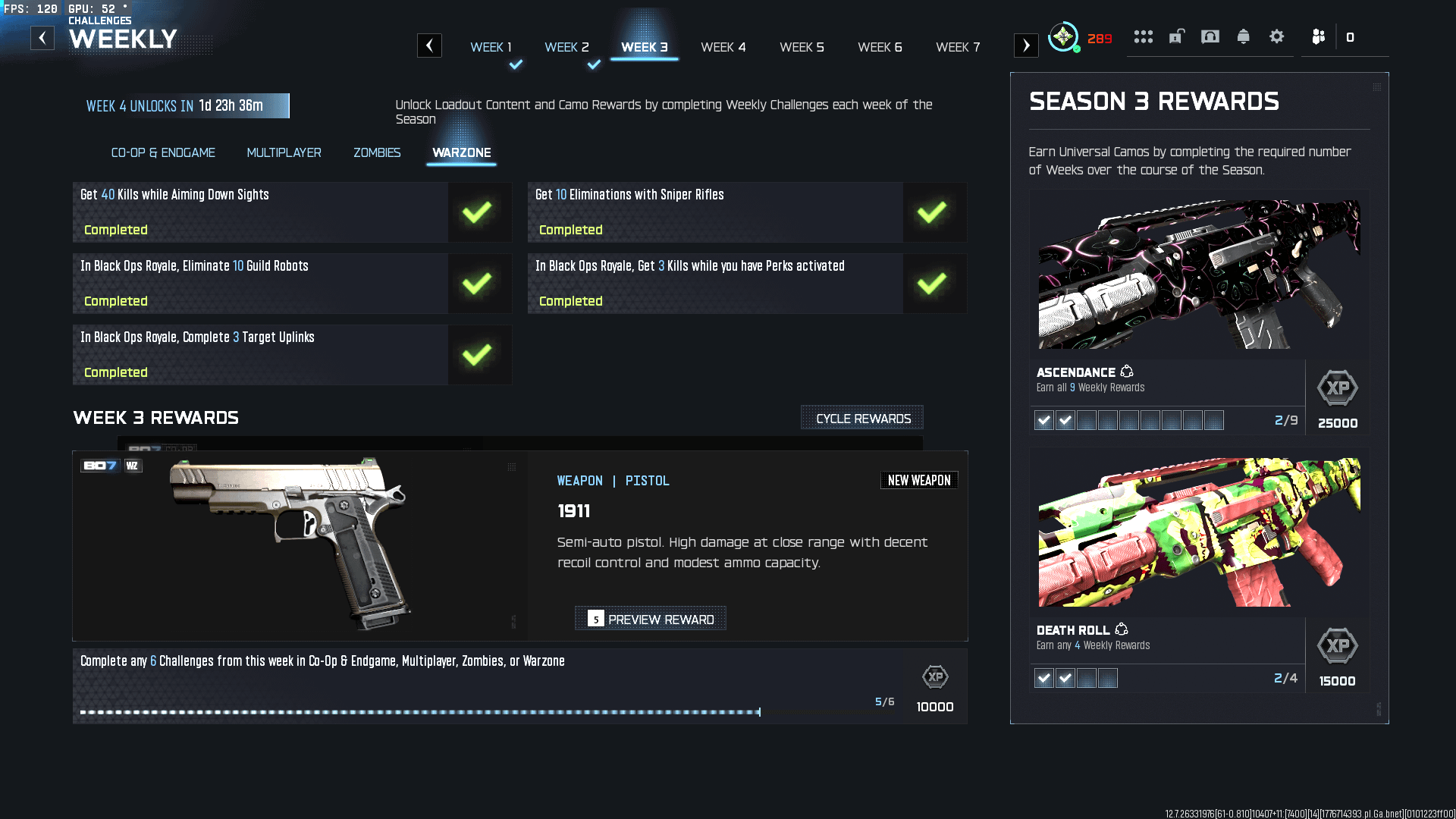
Task: Select the Ascendance camo thumbnail
Action: (x=1199, y=275)
